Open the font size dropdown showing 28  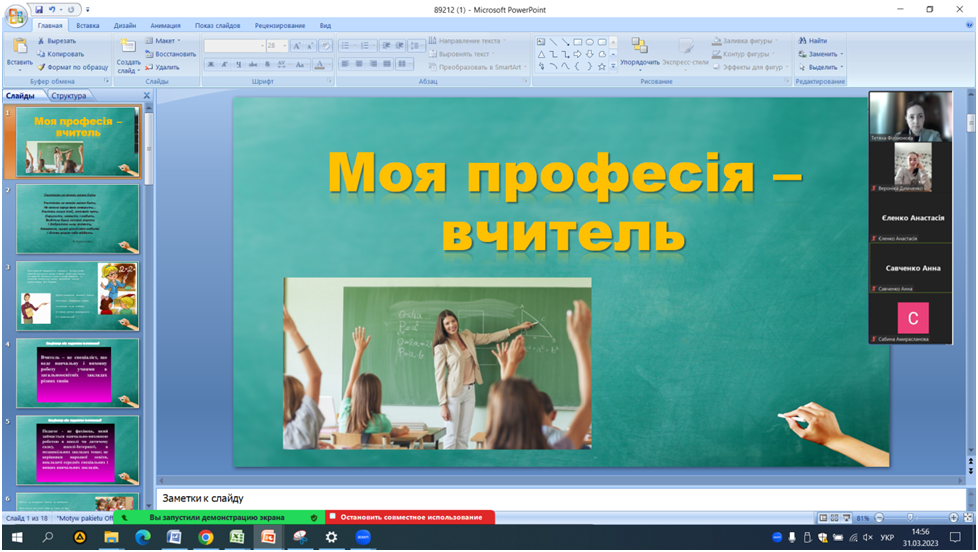point(284,45)
